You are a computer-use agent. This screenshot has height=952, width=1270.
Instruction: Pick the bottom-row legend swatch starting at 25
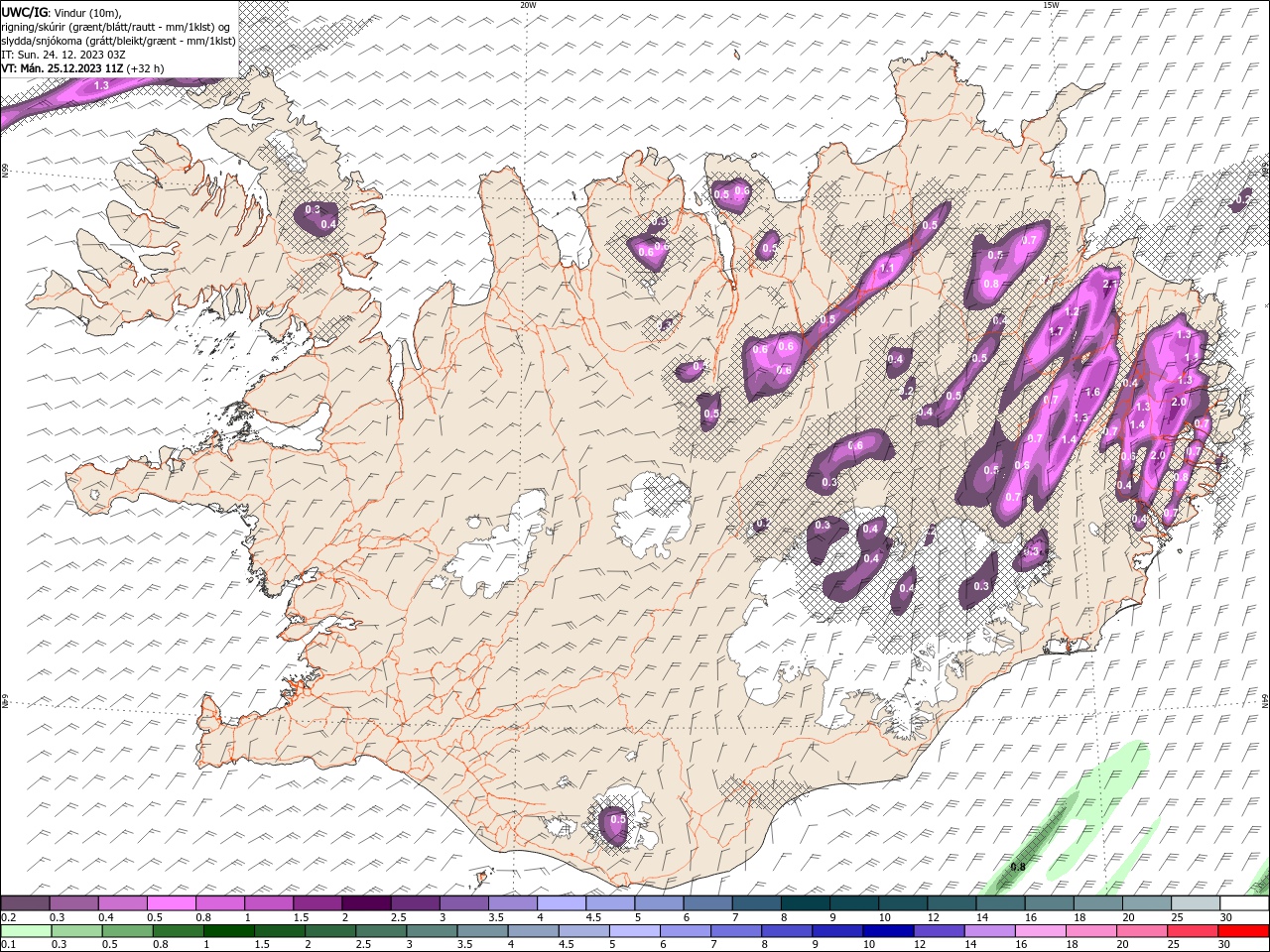click(x=1194, y=931)
